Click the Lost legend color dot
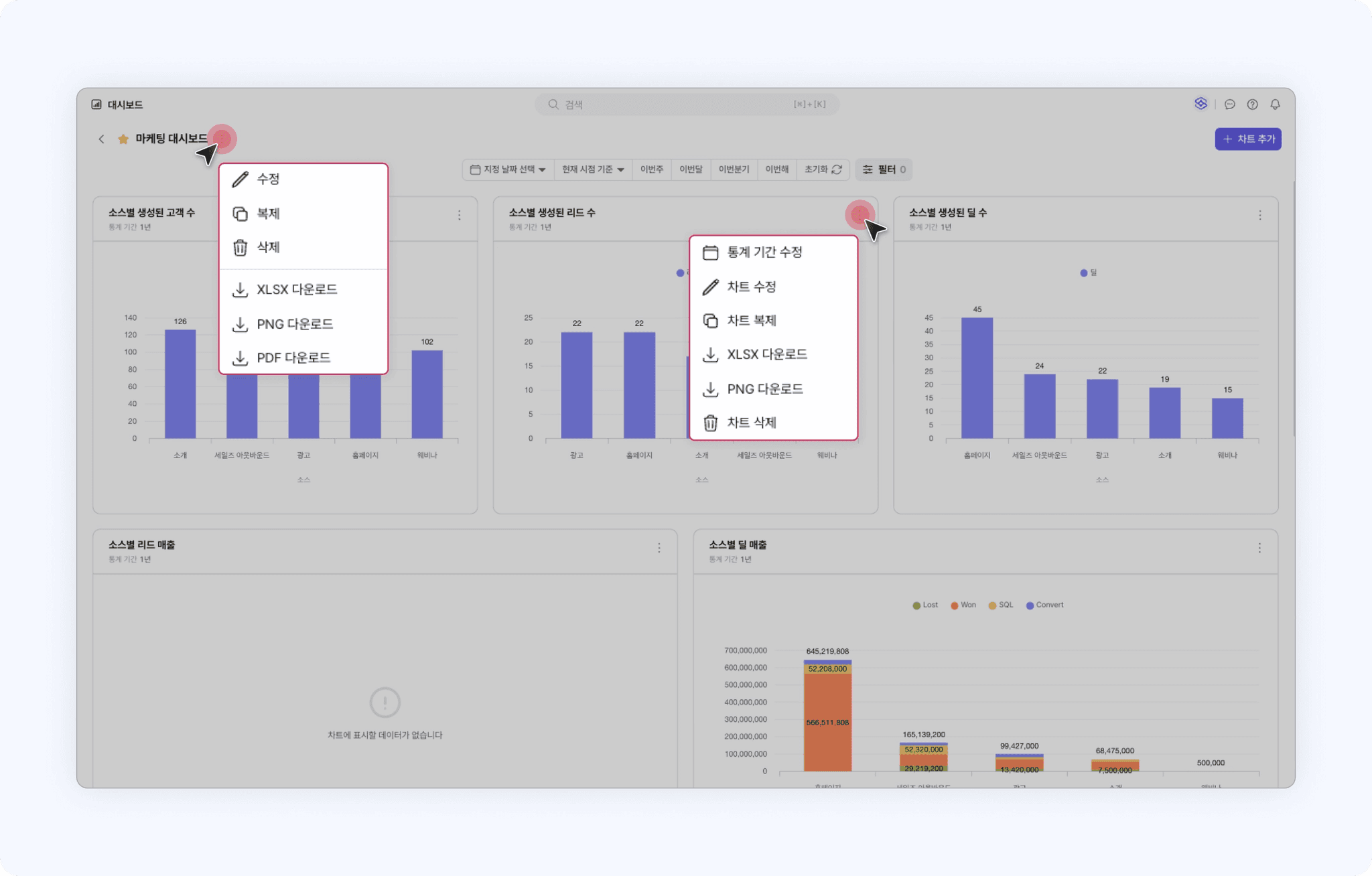The width and height of the screenshot is (1372, 876). pos(916,605)
